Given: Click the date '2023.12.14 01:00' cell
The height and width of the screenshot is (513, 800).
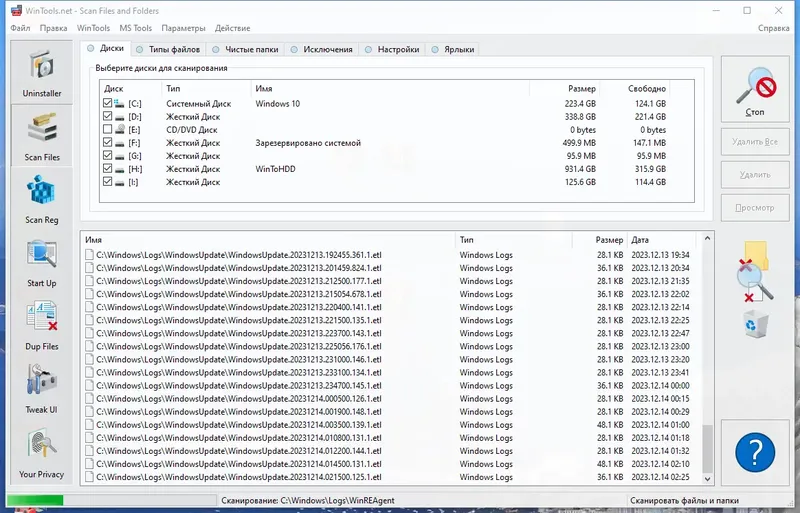Looking at the screenshot, I should pos(660,425).
